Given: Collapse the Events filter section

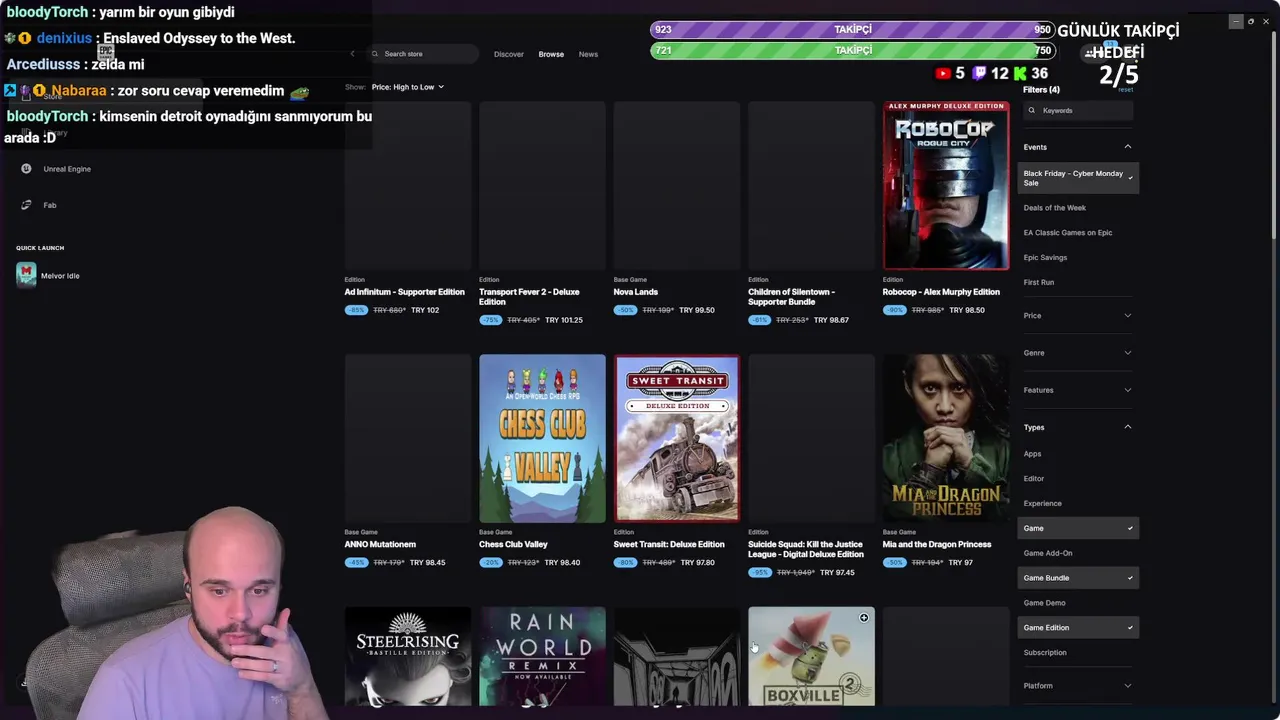Looking at the screenshot, I should click(x=1078, y=147).
